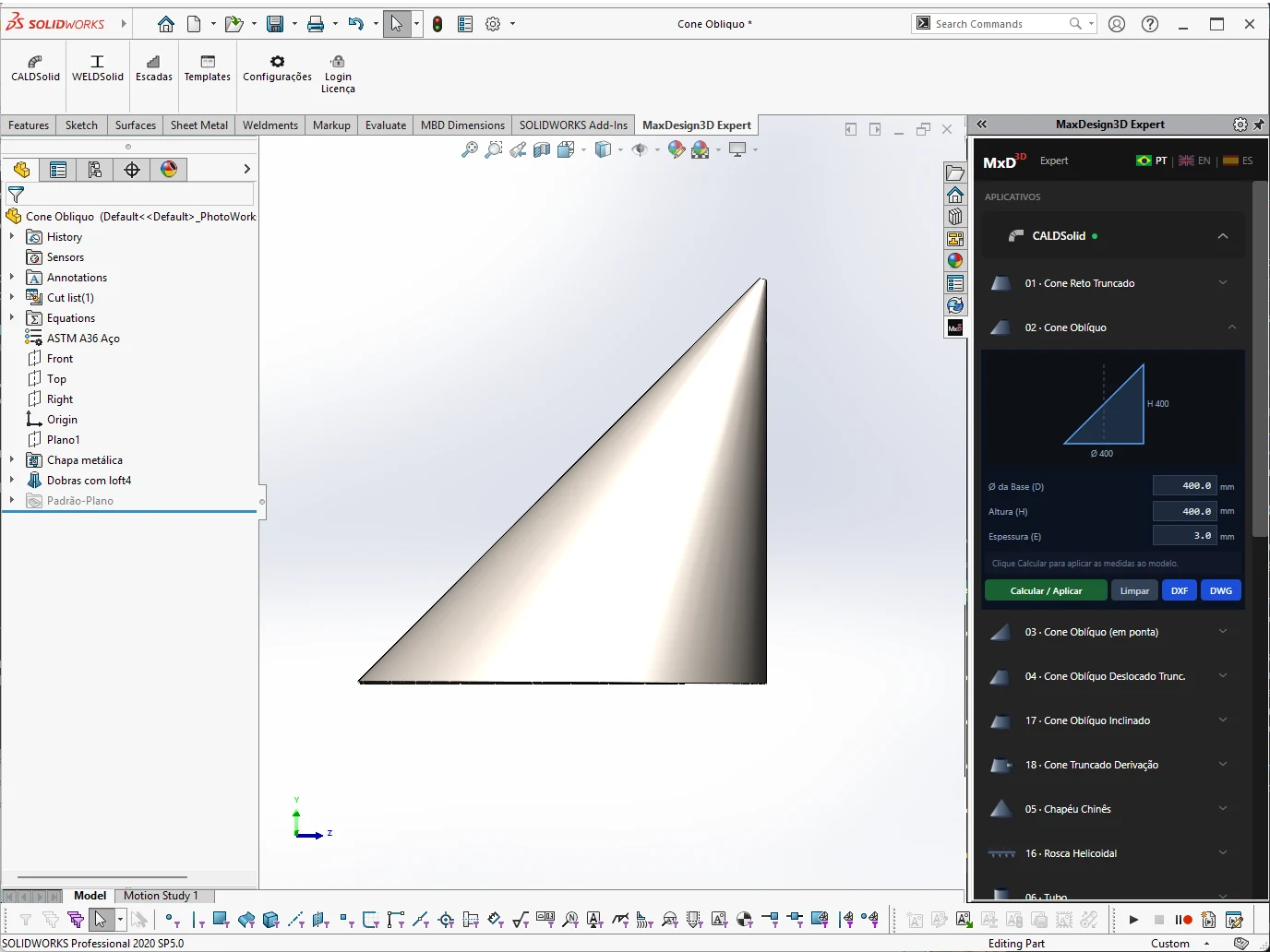Click the Limpar button

click(x=1134, y=590)
